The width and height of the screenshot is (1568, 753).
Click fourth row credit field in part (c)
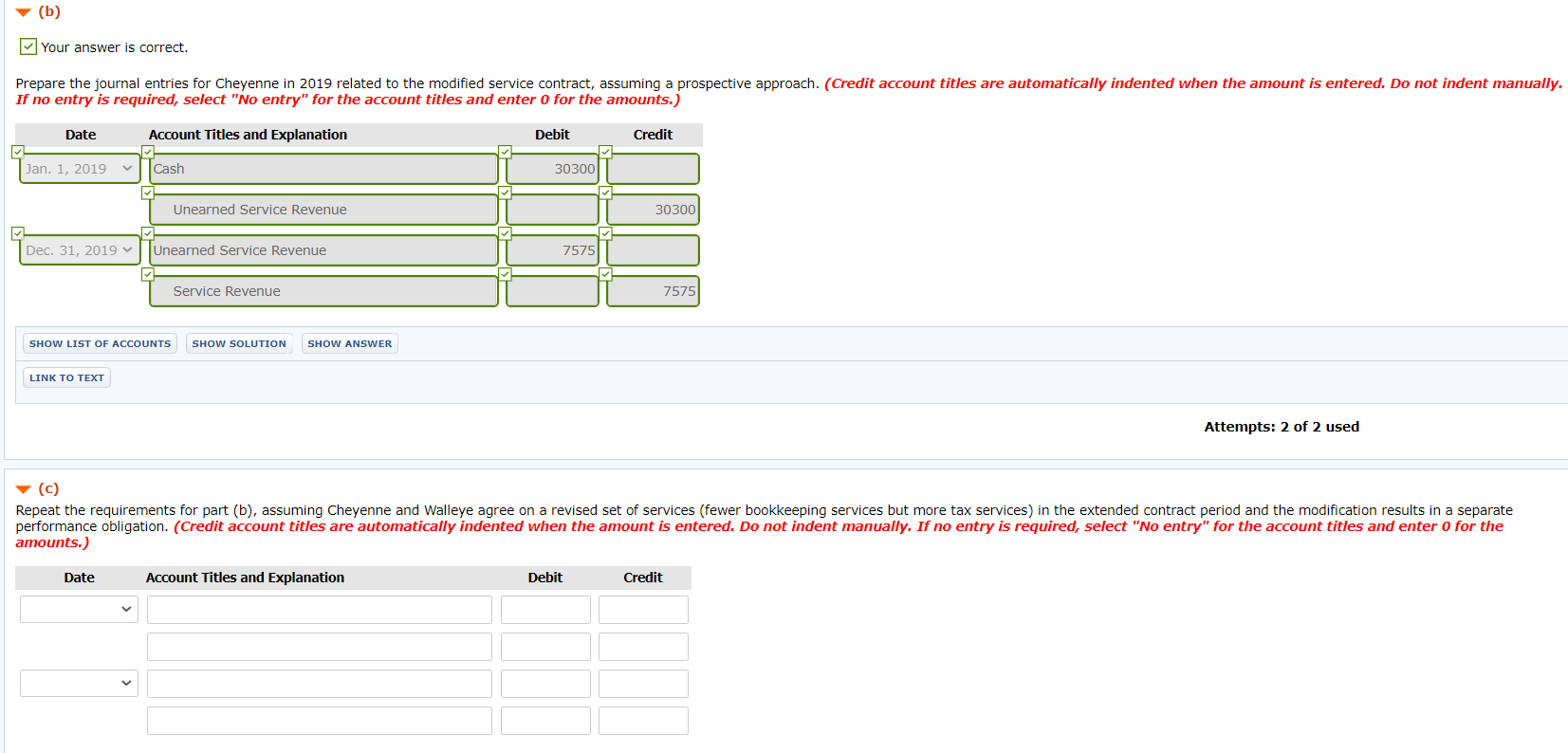643,721
